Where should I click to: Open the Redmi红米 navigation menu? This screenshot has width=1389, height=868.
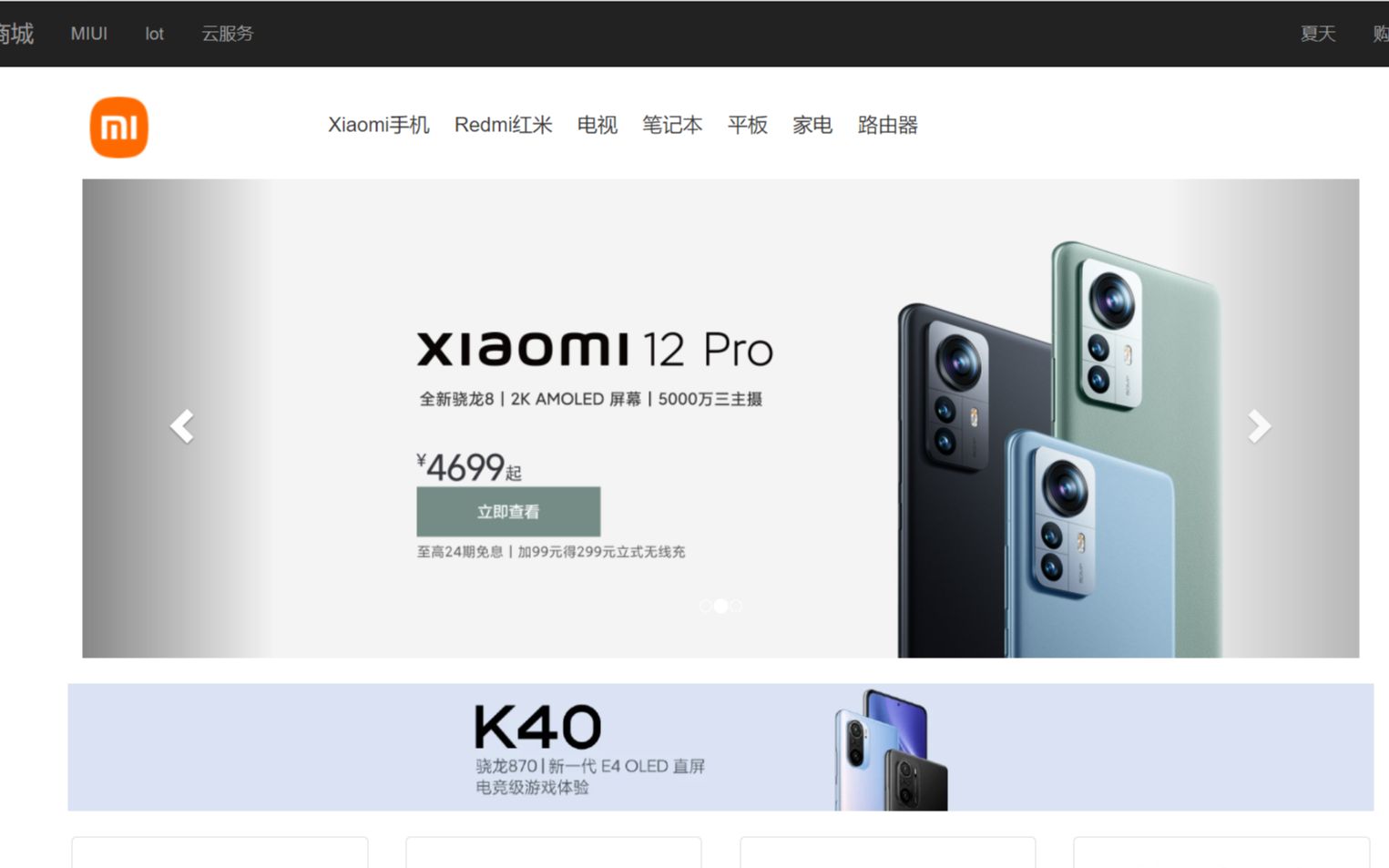point(504,125)
